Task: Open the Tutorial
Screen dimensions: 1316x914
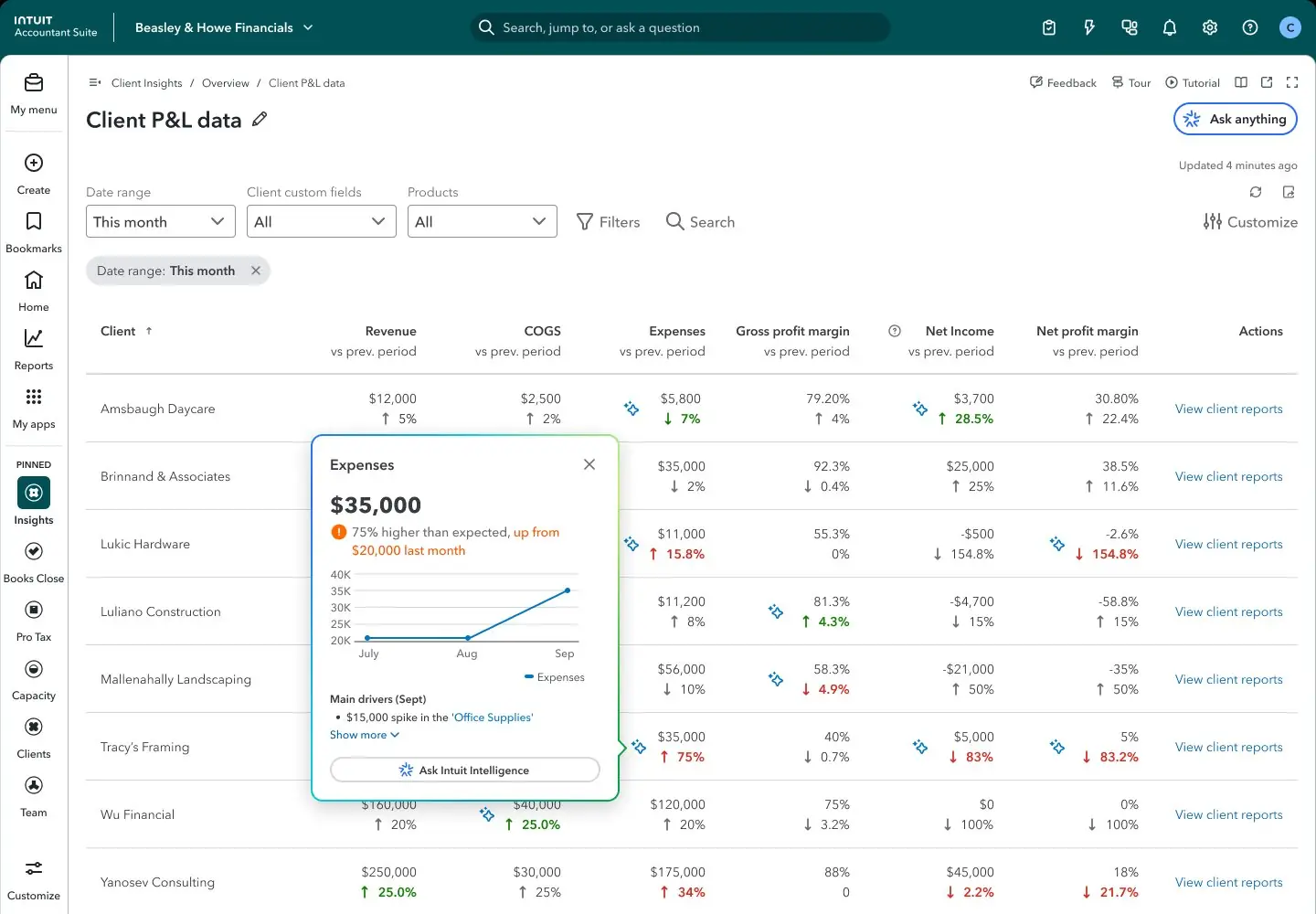Action: (1193, 82)
